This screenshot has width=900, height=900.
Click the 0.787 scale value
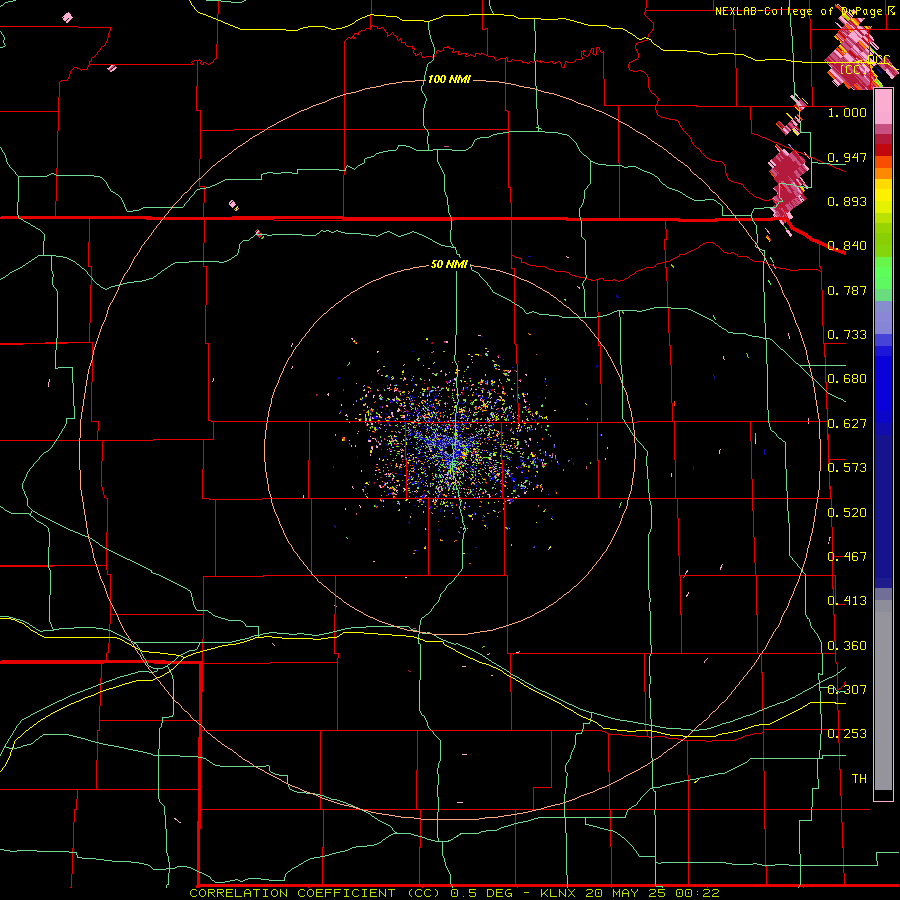coord(847,290)
